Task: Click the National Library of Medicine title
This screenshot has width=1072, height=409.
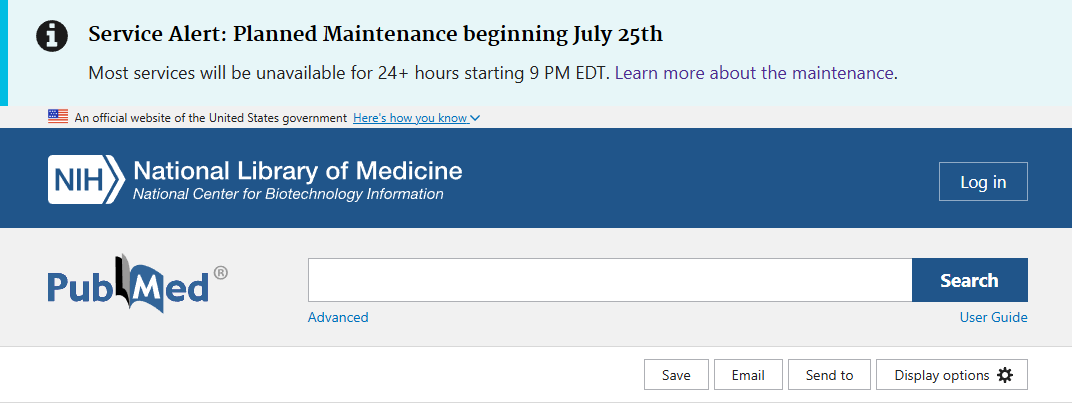Action: 298,170
